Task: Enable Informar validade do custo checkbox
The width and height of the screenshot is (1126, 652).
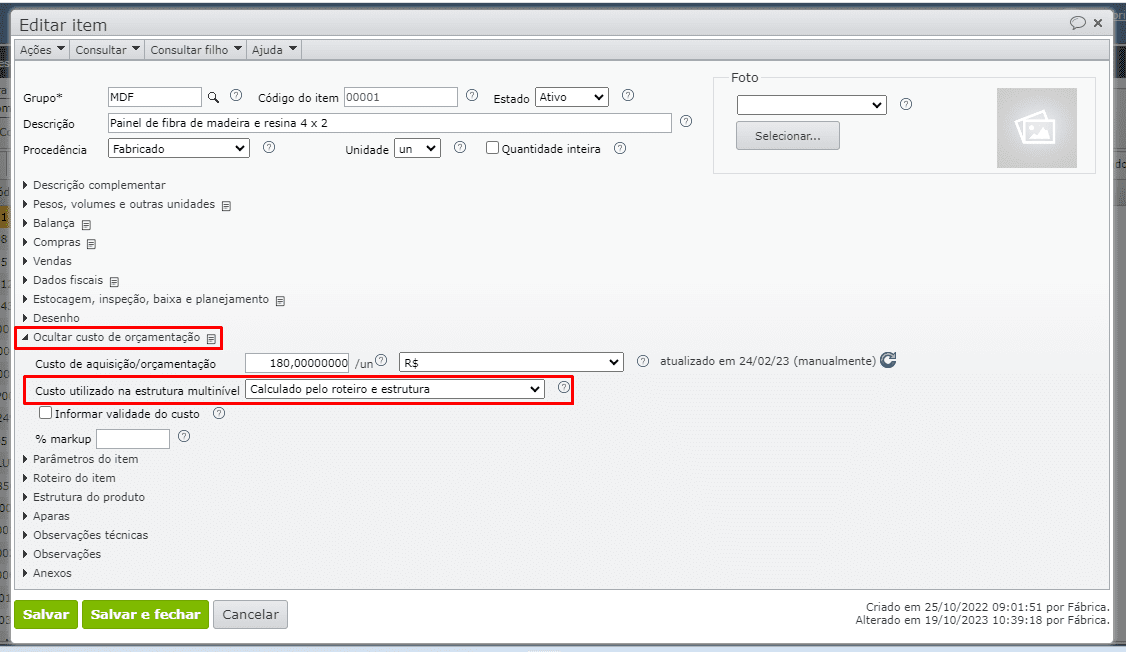Action: click(x=45, y=413)
